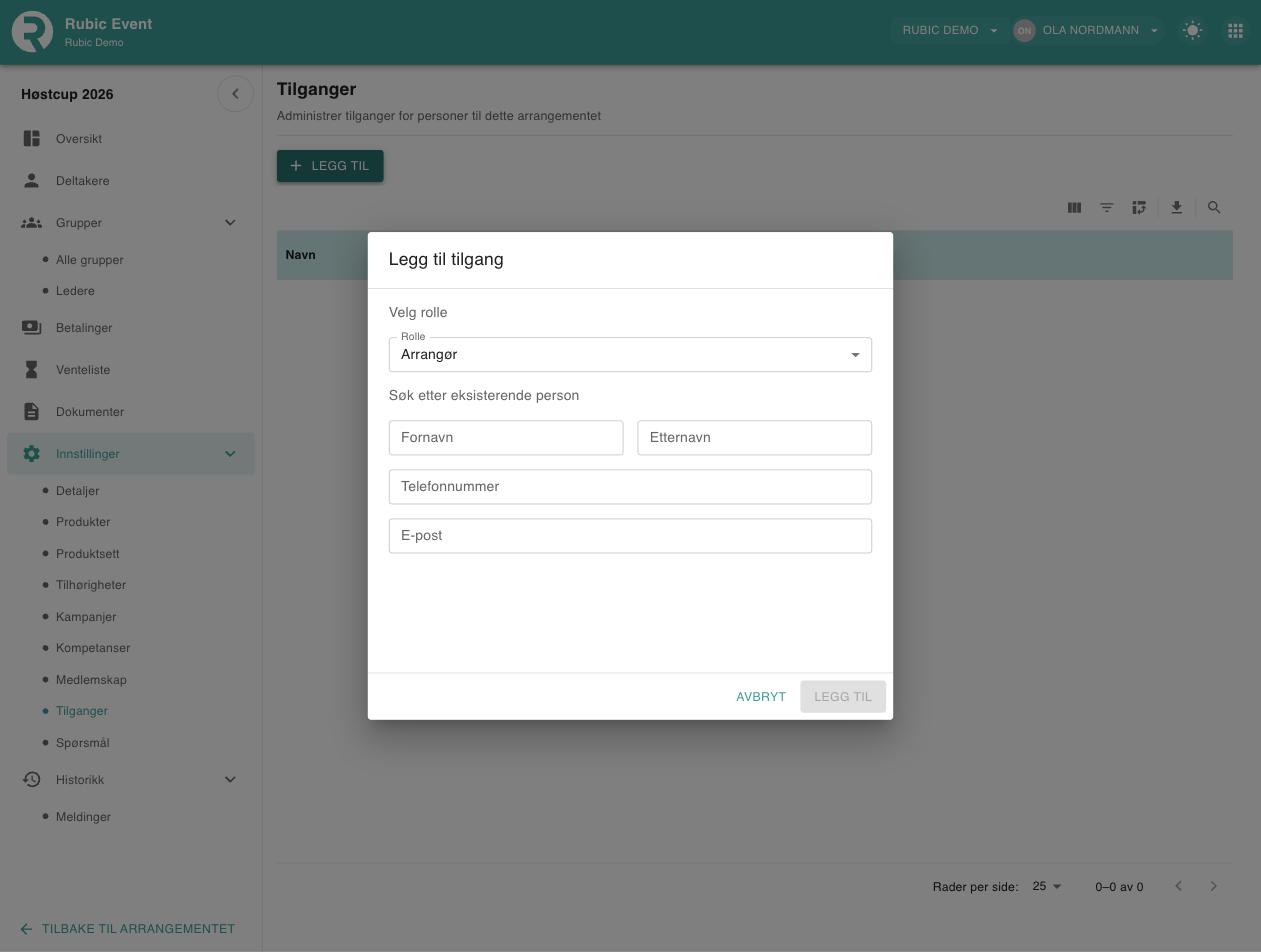The width and height of the screenshot is (1261, 952).
Task: Expand the Historikk section chevron
Action: [230, 780]
